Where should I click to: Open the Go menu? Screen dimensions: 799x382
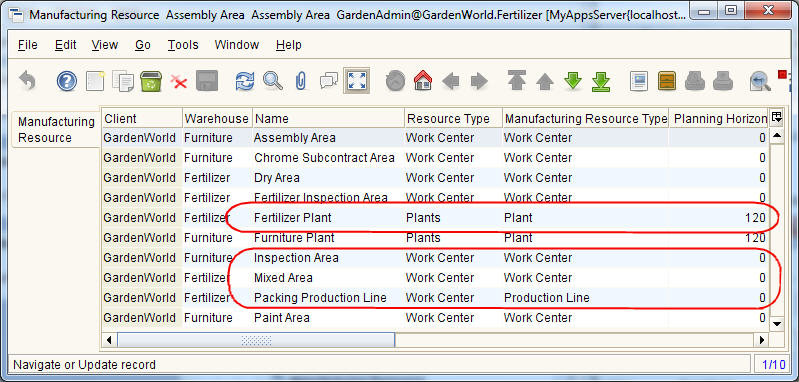click(x=143, y=45)
